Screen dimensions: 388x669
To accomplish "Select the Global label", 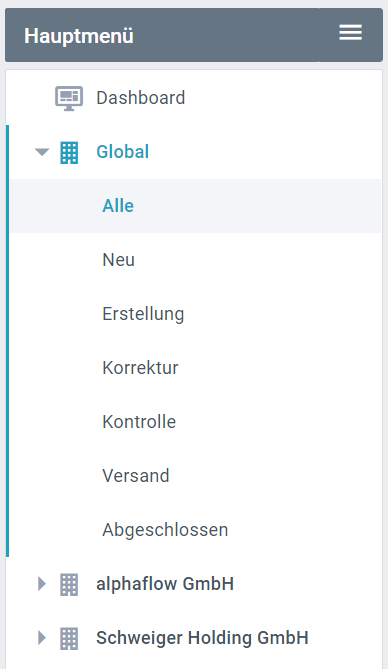I will click(123, 152).
